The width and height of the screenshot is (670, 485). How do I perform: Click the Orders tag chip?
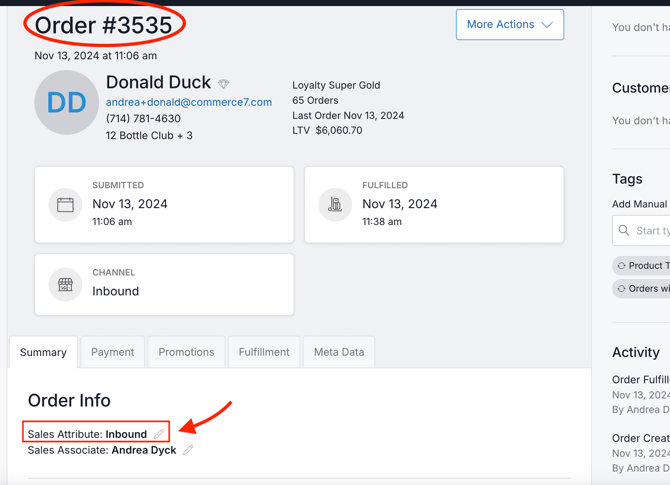[x=645, y=289]
